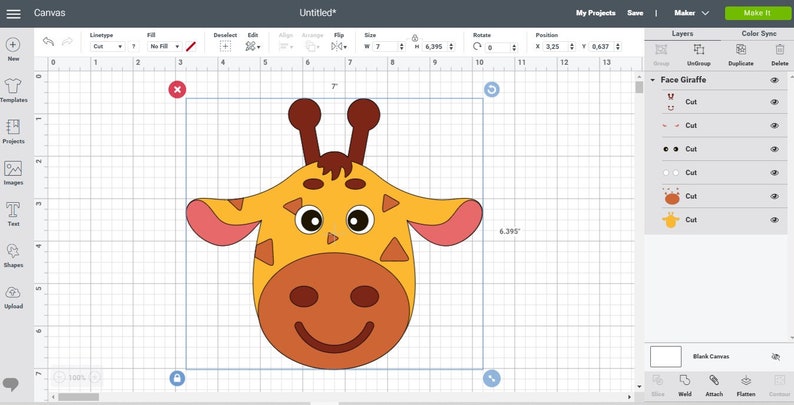Toggle the size aspect ratio lock
794x405 pixels.
tap(415, 38)
